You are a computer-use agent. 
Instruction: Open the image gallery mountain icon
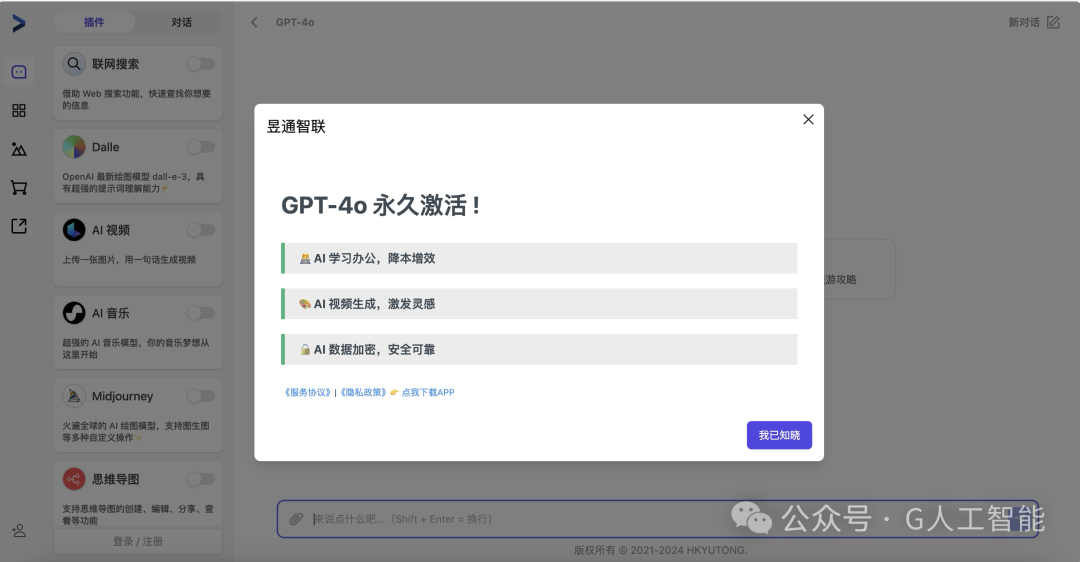point(19,149)
